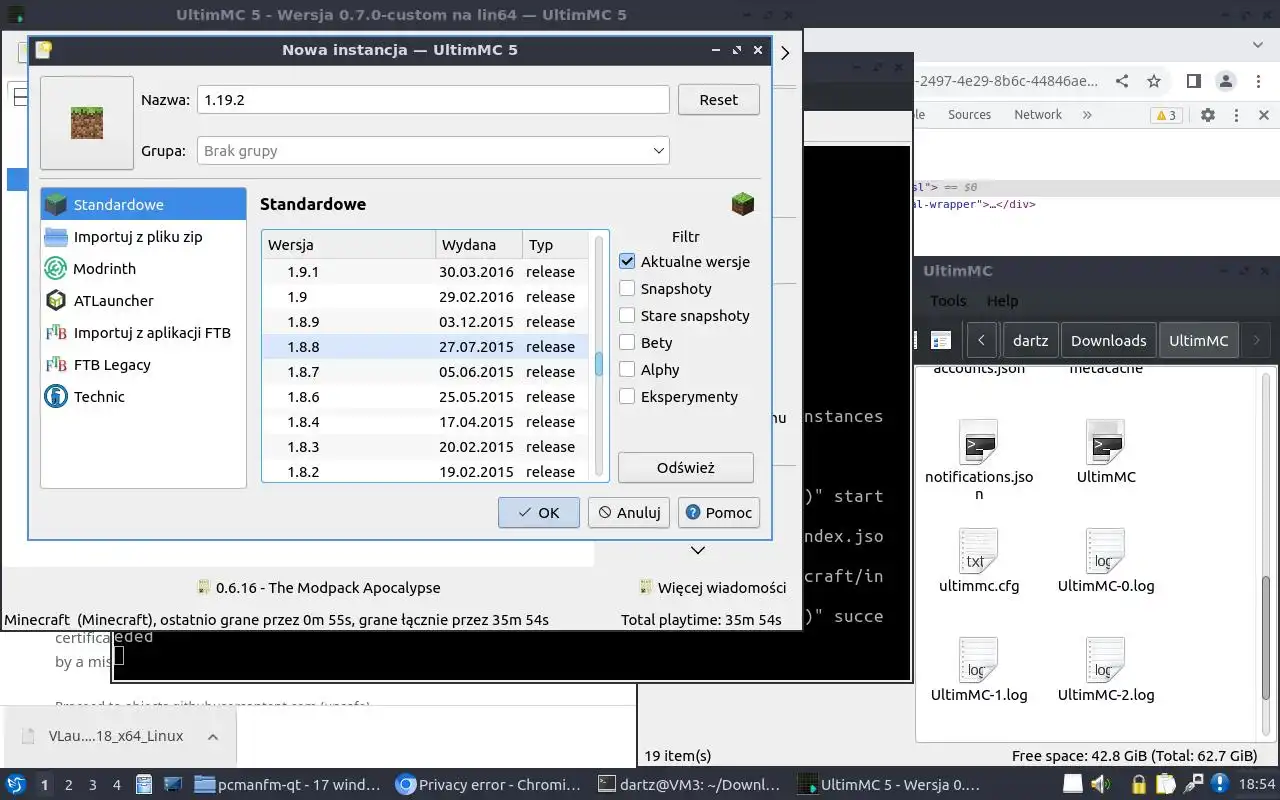This screenshot has height=800, width=1280.
Task: Select ATLauncher in the sidebar
Action: point(143,301)
